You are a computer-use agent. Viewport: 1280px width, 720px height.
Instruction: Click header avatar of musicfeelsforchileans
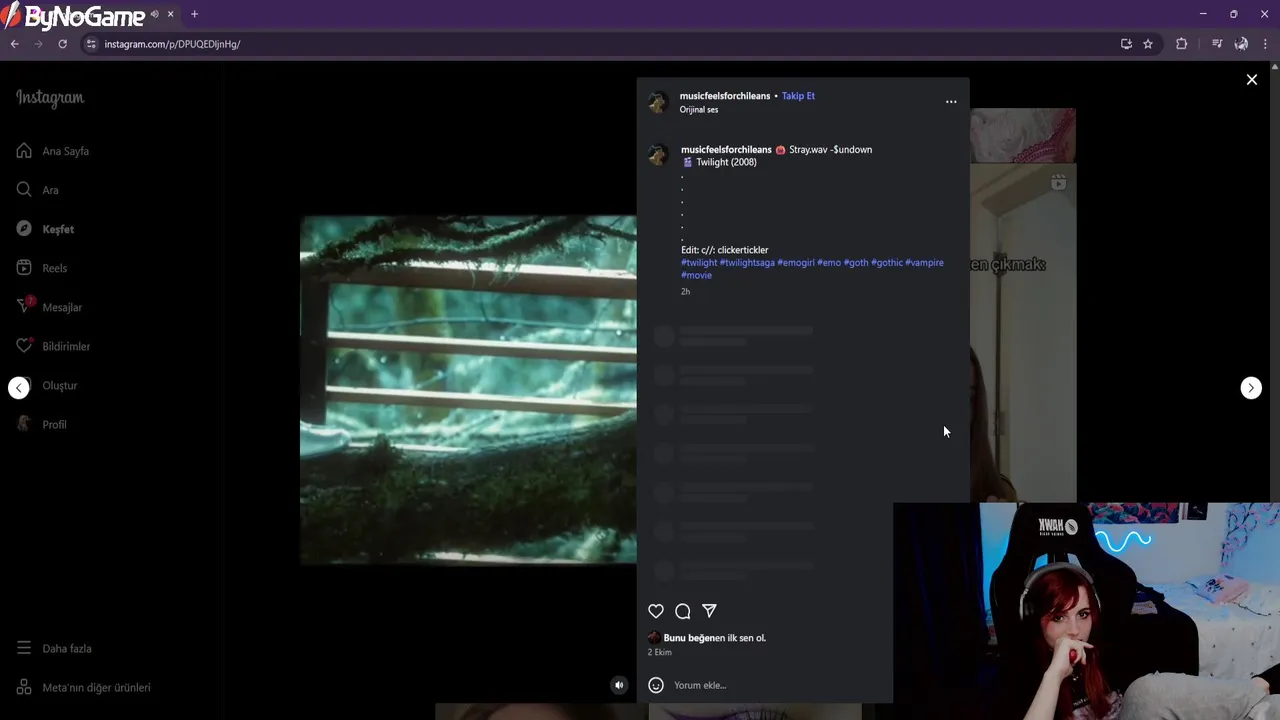pyautogui.click(x=658, y=102)
